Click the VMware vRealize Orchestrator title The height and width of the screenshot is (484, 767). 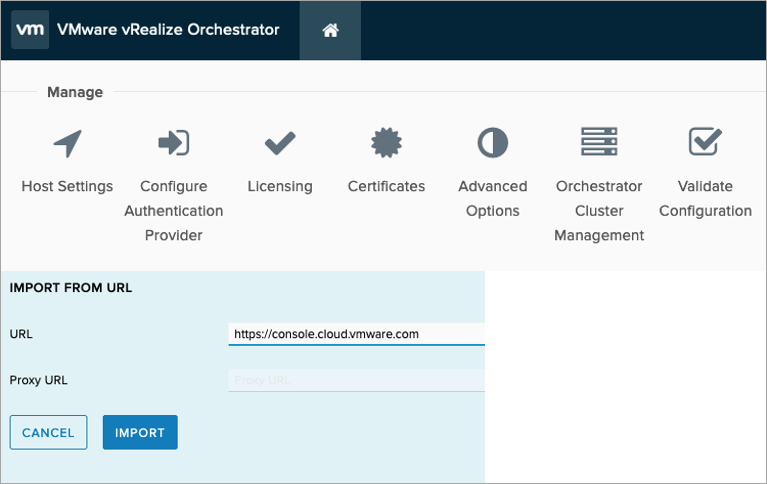168,29
